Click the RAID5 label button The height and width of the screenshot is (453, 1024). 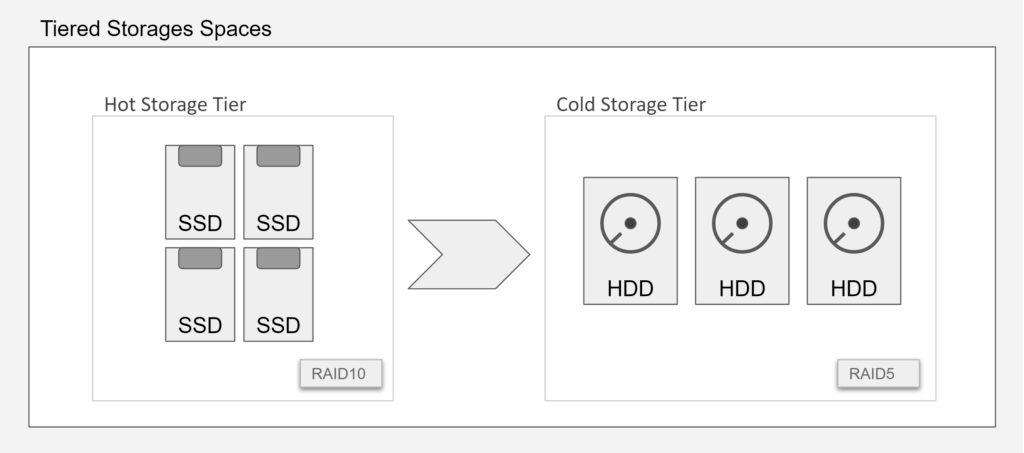point(878,373)
